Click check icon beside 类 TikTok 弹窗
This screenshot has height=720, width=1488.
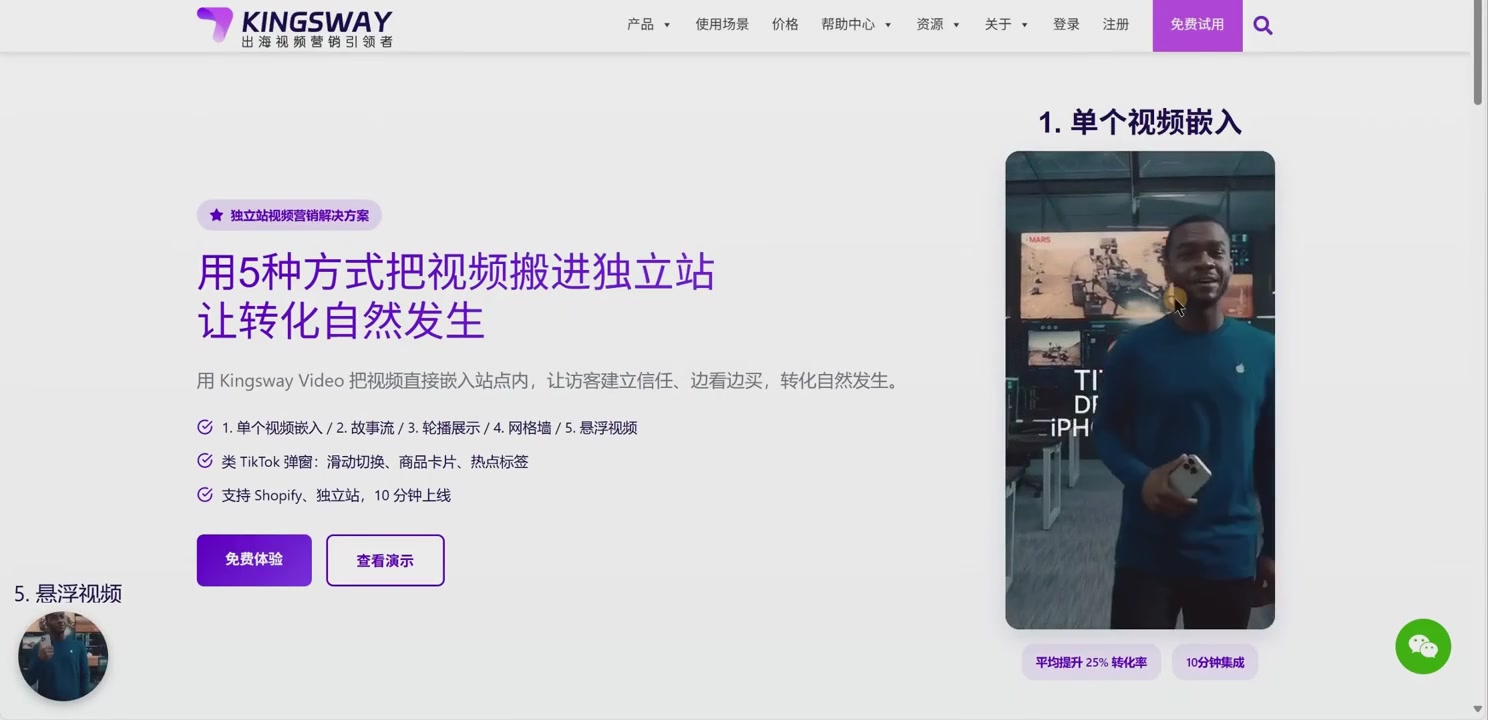tap(205, 461)
